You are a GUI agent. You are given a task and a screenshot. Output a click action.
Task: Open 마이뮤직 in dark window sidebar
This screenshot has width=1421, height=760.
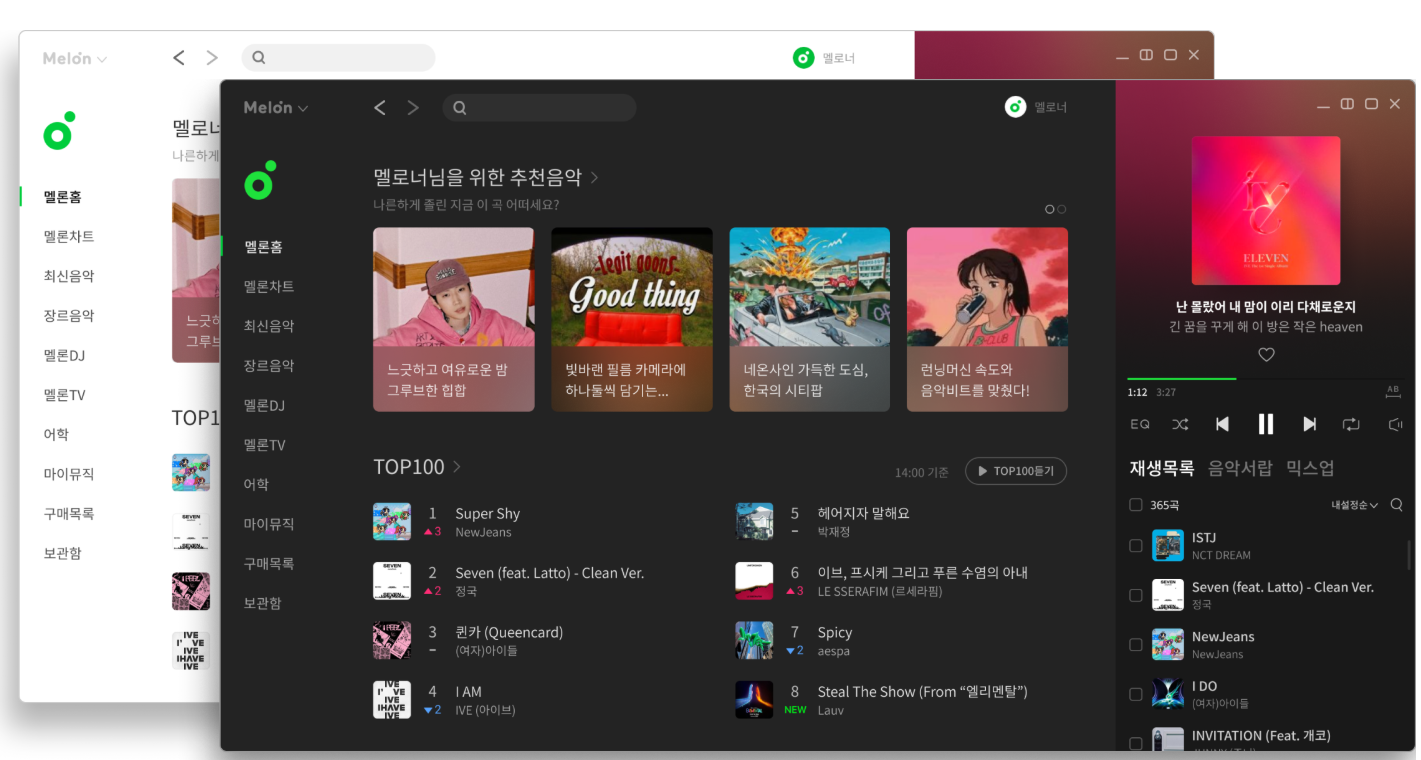point(269,523)
